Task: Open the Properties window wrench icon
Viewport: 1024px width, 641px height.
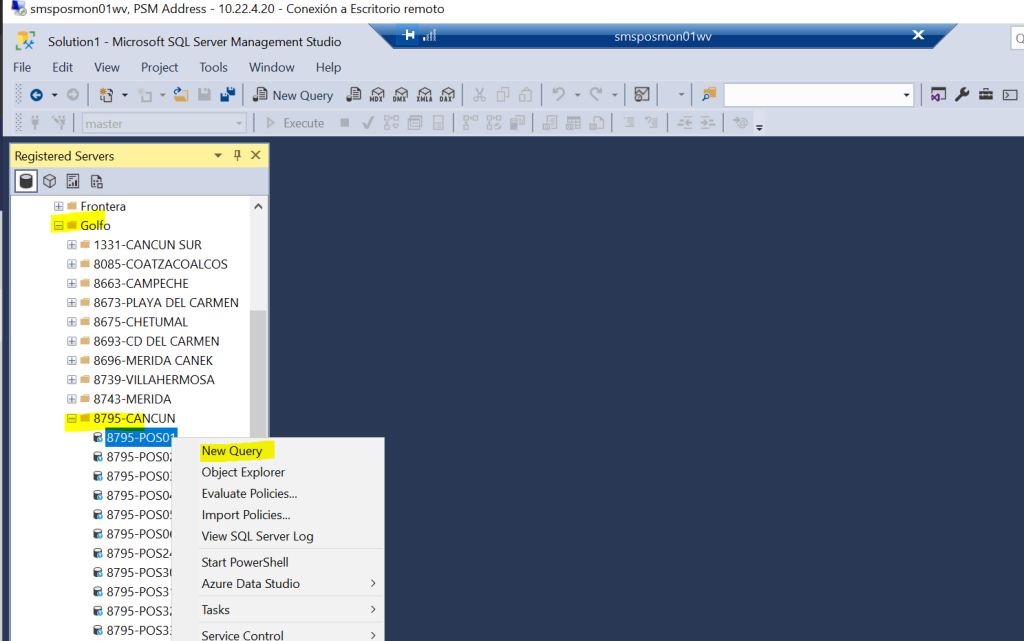Action: [x=962, y=95]
